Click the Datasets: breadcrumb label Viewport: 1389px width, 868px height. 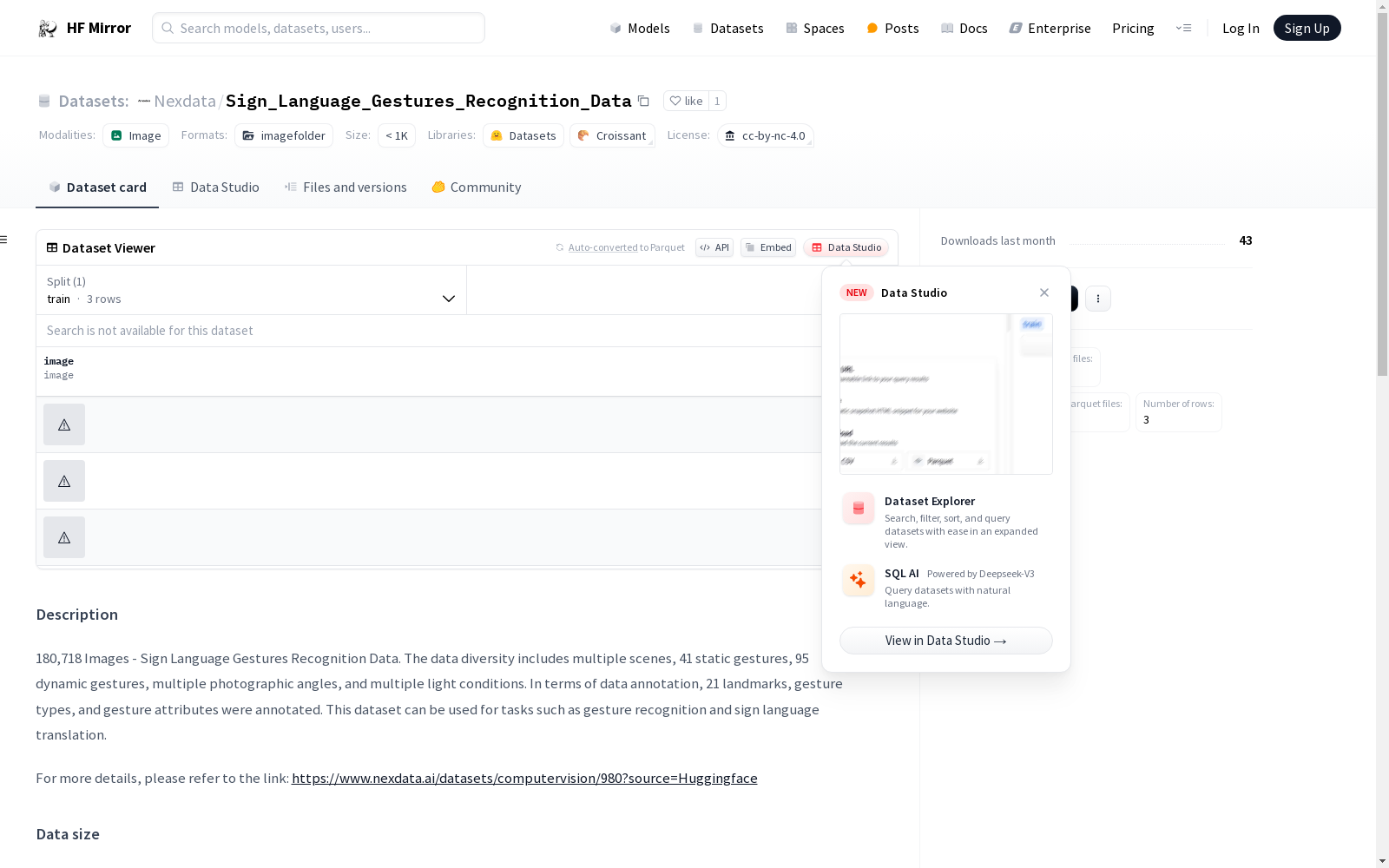pyautogui.click(x=94, y=101)
